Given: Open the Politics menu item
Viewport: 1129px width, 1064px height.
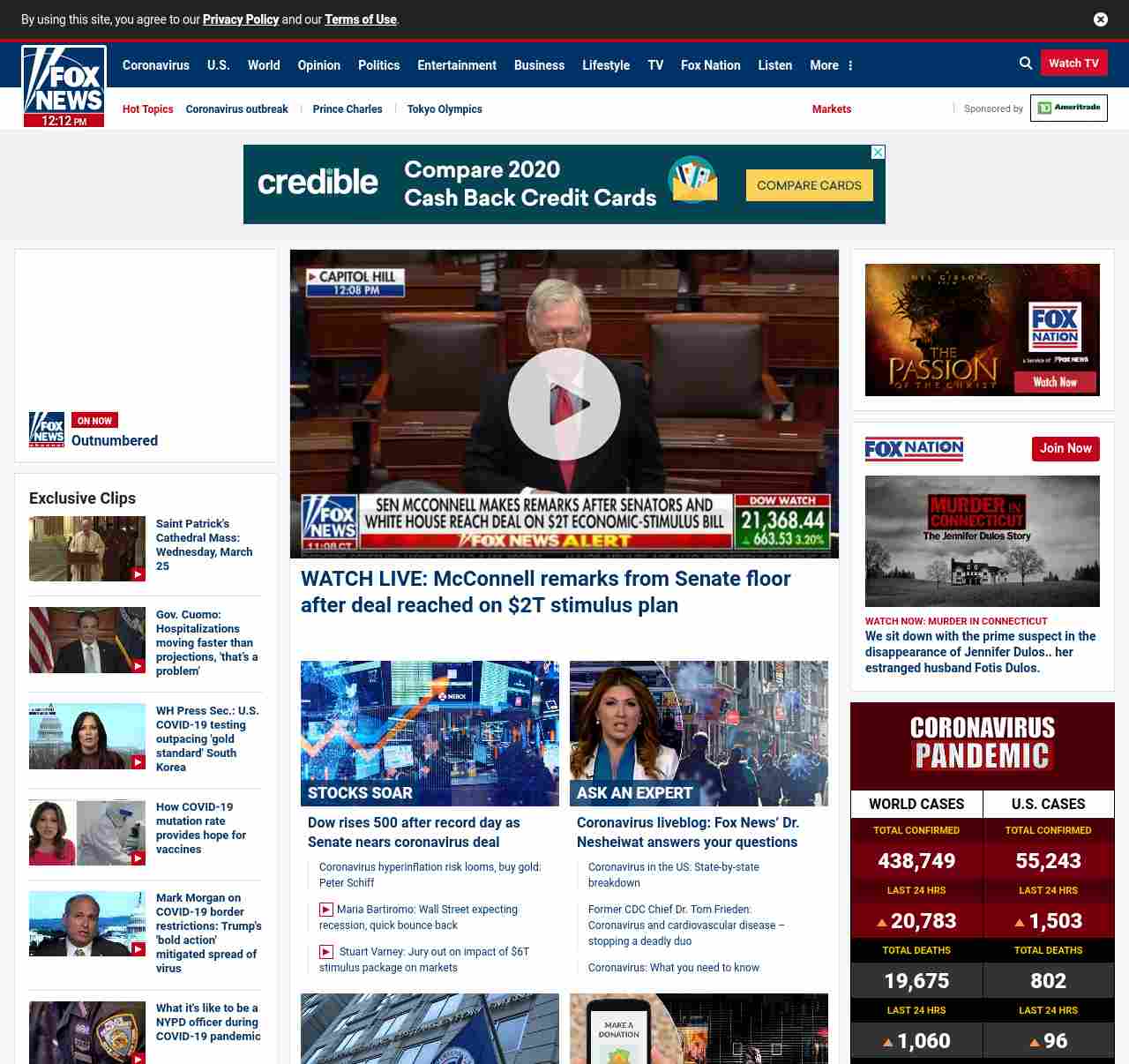Looking at the screenshot, I should pyautogui.click(x=378, y=65).
